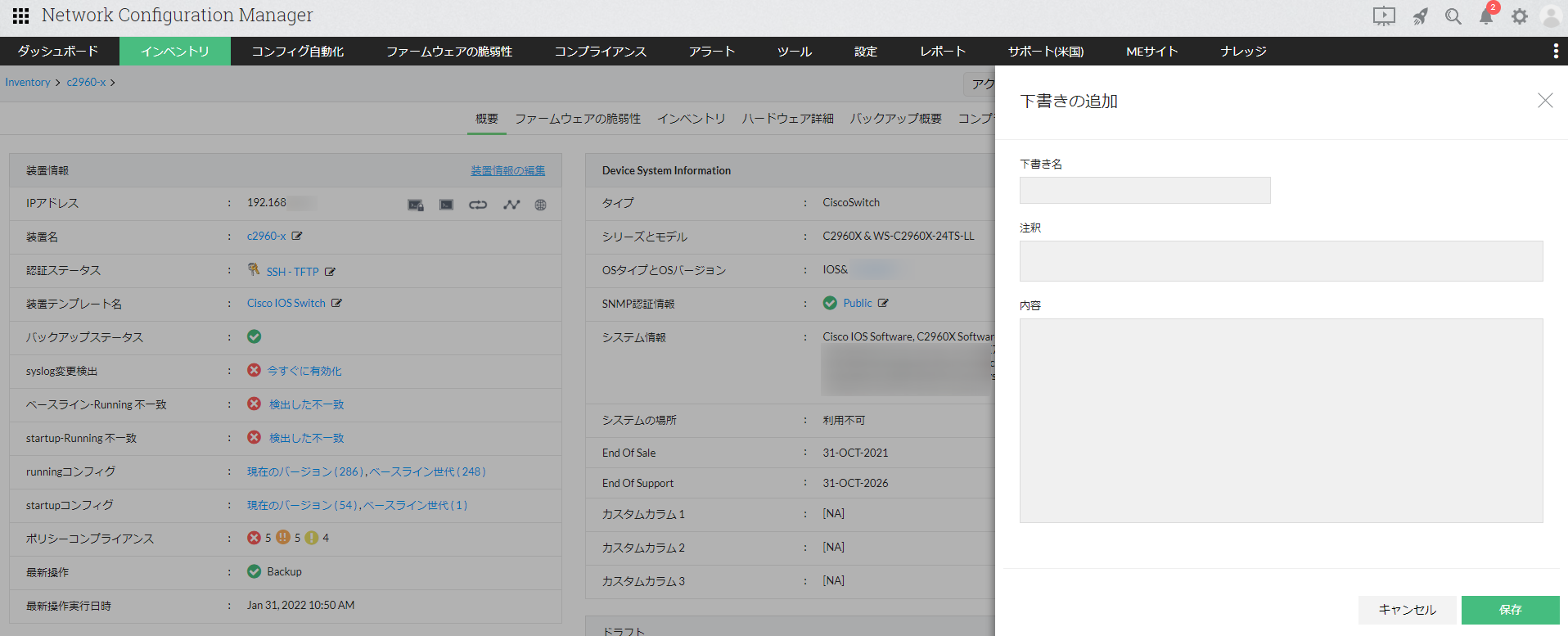Click the terminal icon with lock
Viewport: 1568px width, 636px height.
[416, 205]
